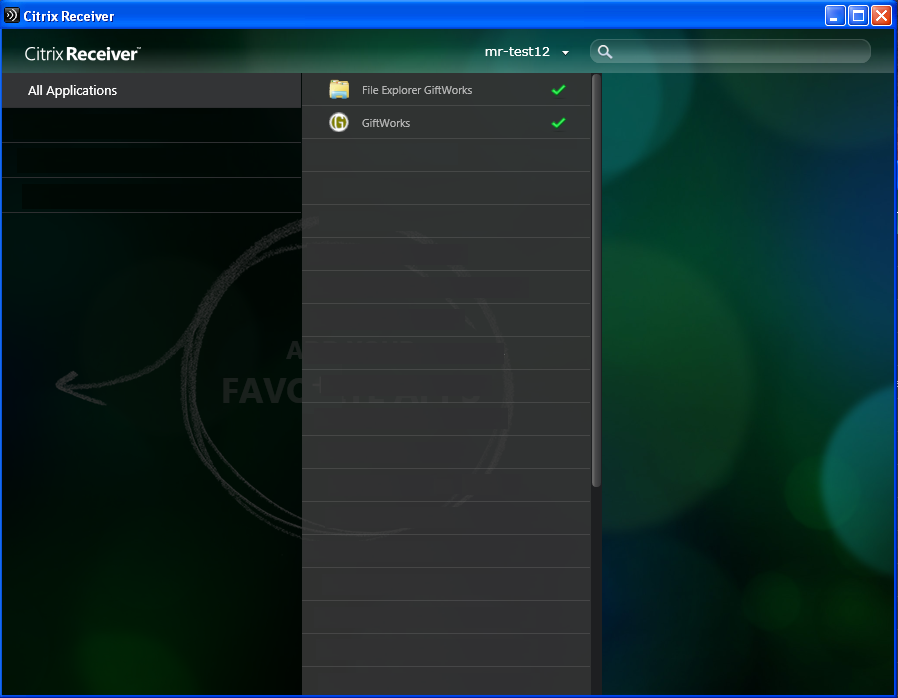This screenshot has width=898, height=698.
Task: Click the File Explorer GiftWorks folder icon
Action: pos(339,90)
